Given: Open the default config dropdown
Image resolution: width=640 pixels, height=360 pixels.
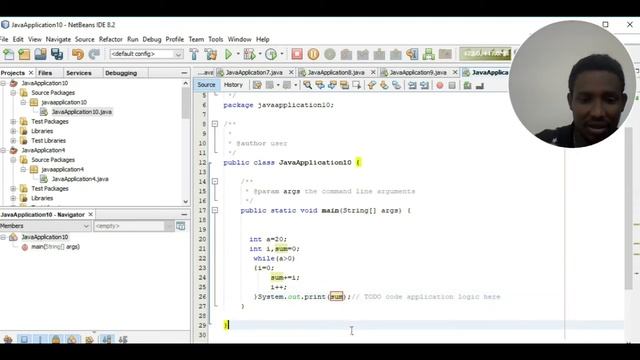Looking at the screenshot, I should [x=147, y=54].
